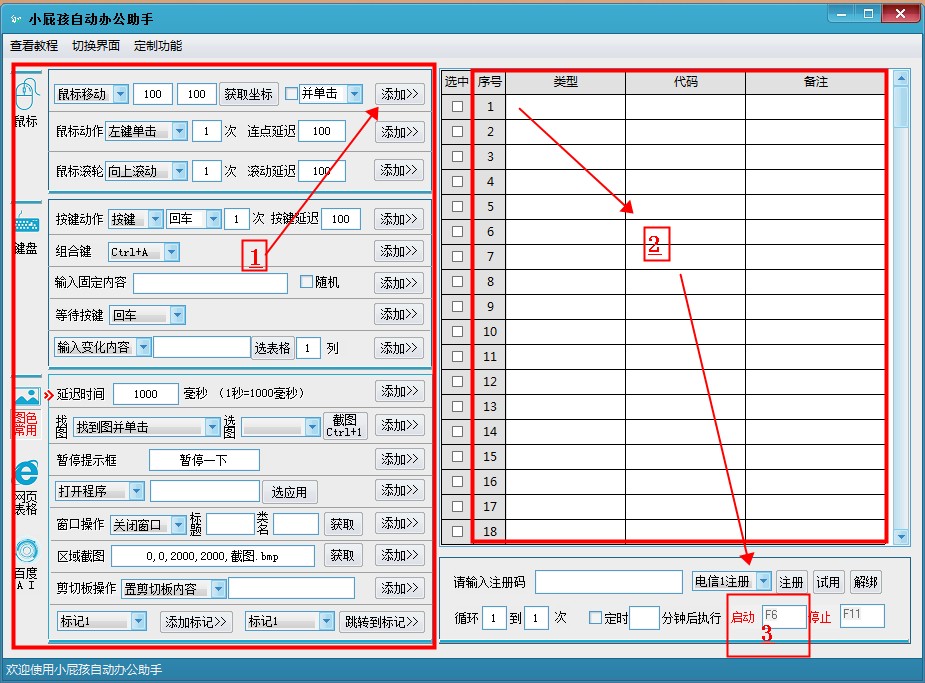Click the 延迟时间 1000 field
This screenshot has height=683, width=925.
pyautogui.click(x=146, y=393)
